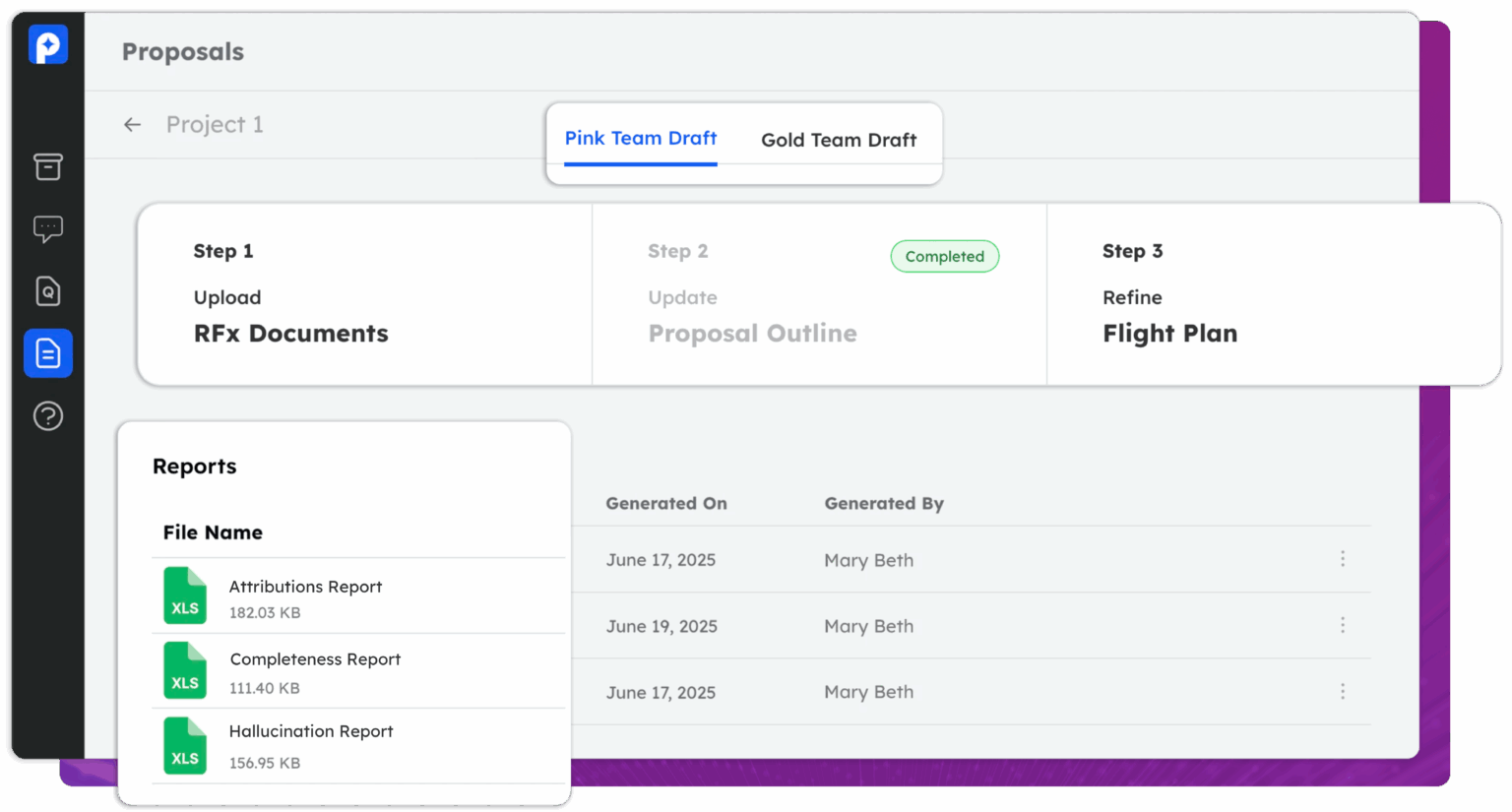Select the highlighted Proposals document icon
This screenshot has height=812, width=1512.
47,352
